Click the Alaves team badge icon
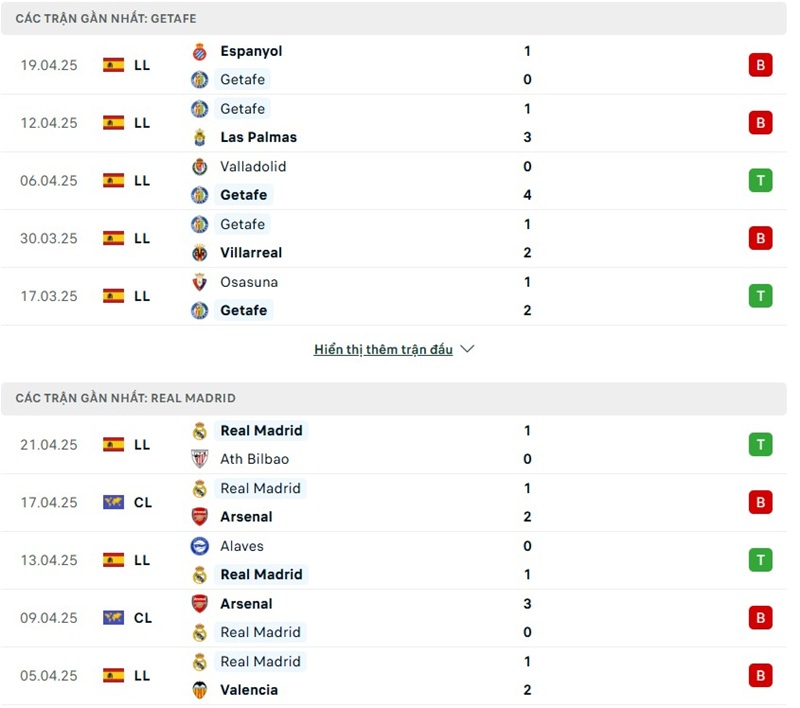Viewport: 800px width, 708px height. 199,546
